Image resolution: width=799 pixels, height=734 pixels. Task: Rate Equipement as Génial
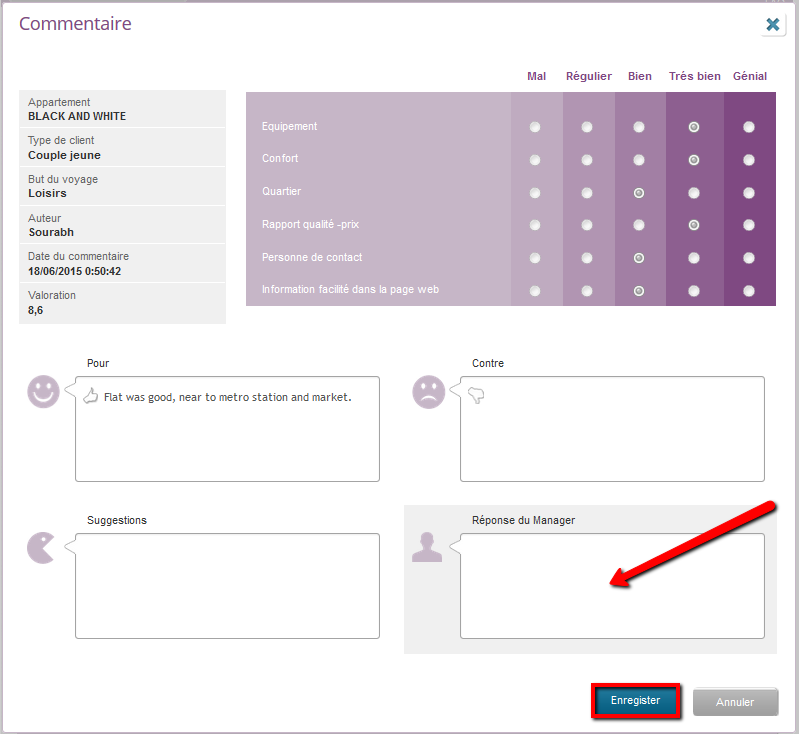click(749, 127)
